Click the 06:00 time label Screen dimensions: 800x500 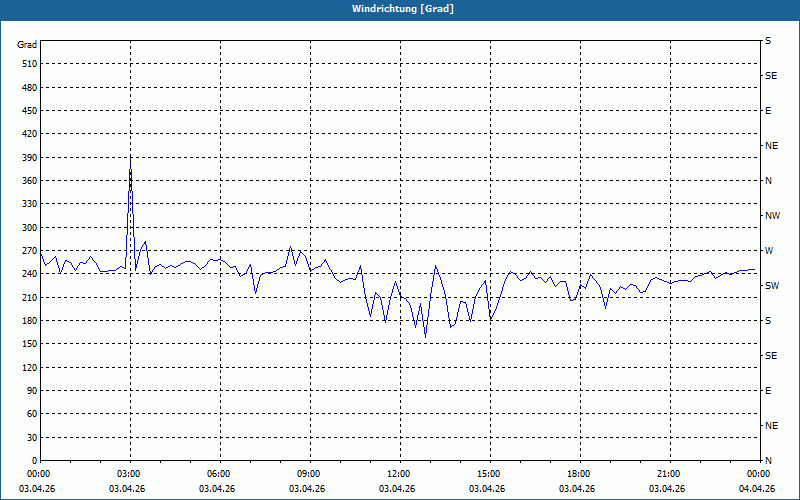coord(217,474)
